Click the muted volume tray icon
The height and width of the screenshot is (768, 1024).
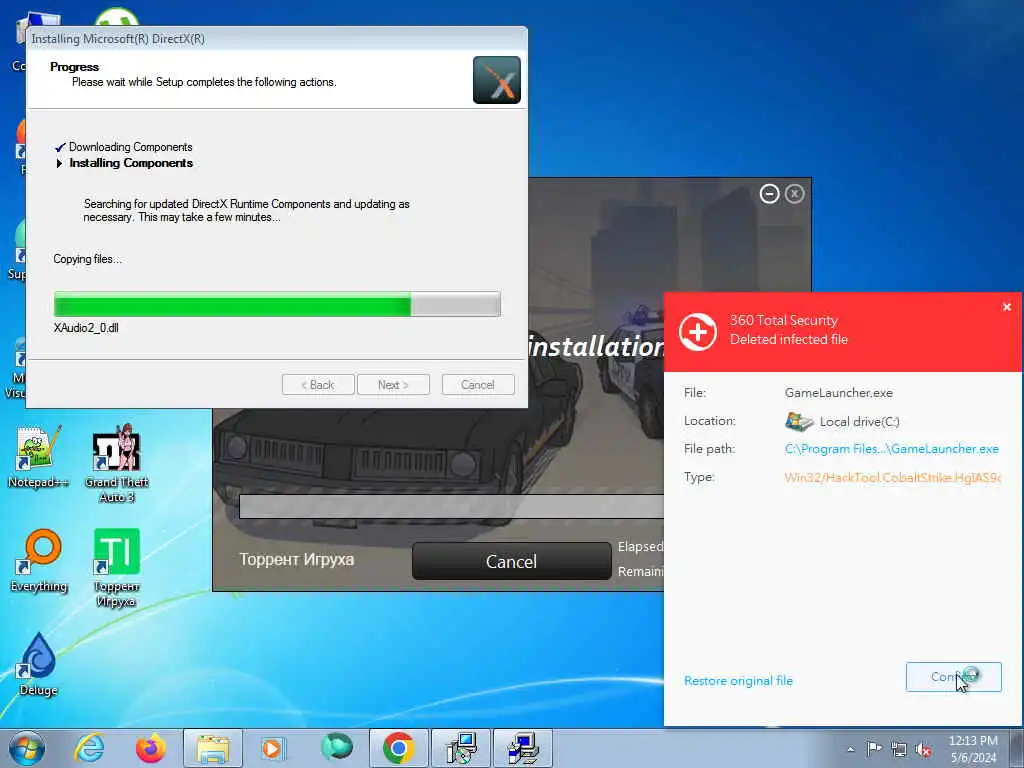pos(923,749)
